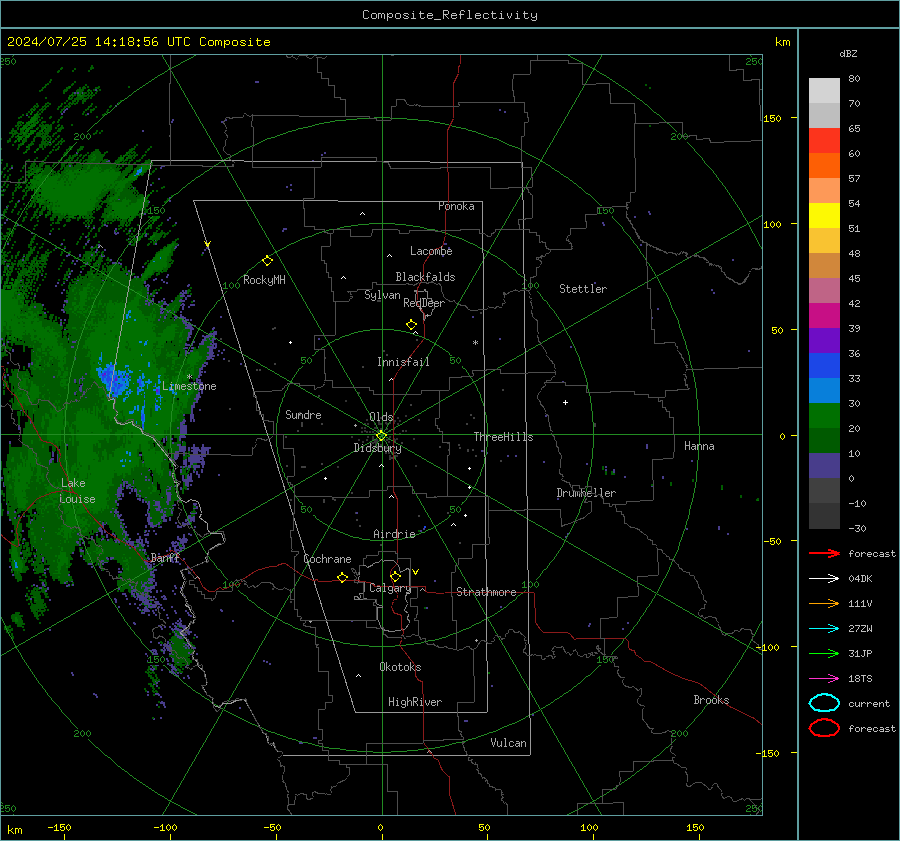Click the red forecast ellipse icon
Screen dimensions: 900x841
pyautogui.click(x=824, y=728)
